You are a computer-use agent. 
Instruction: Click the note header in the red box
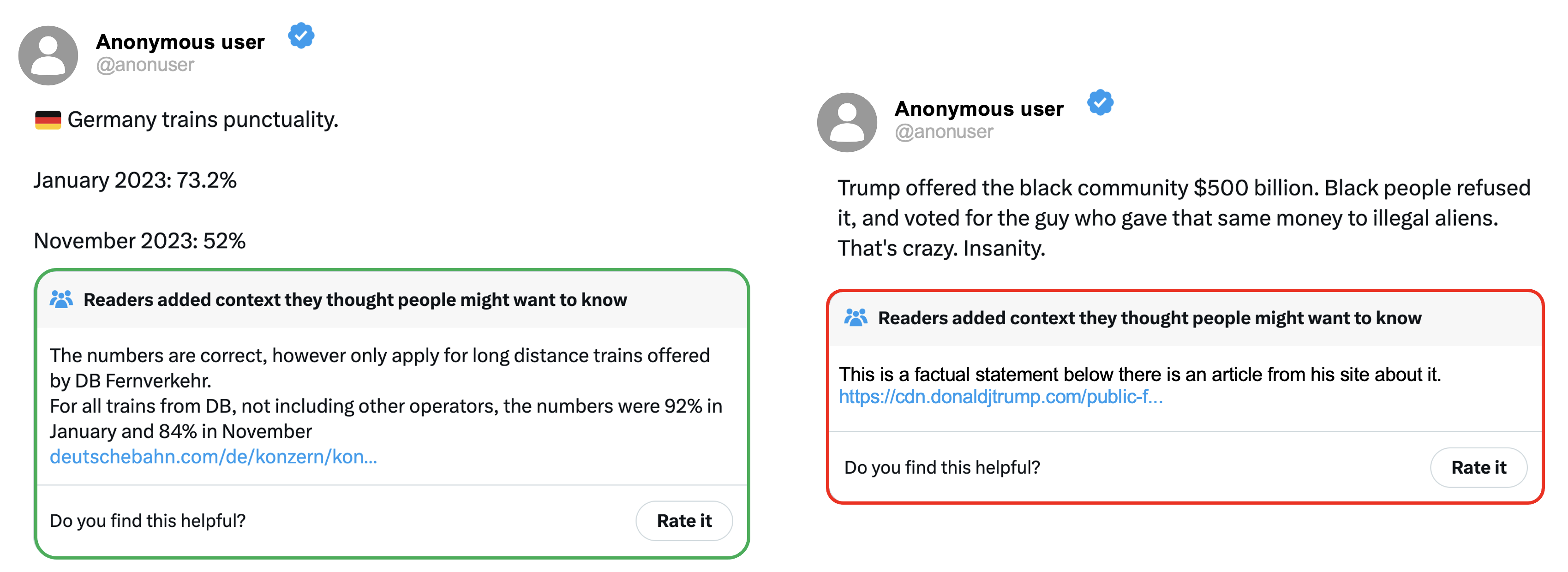1149,318
